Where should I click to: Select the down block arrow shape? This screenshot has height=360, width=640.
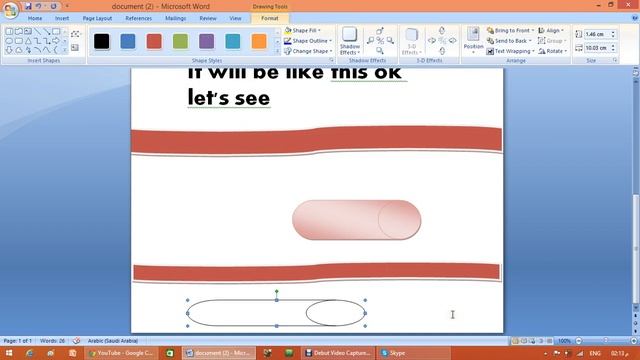pyautogui.click(x=9, y=50)
